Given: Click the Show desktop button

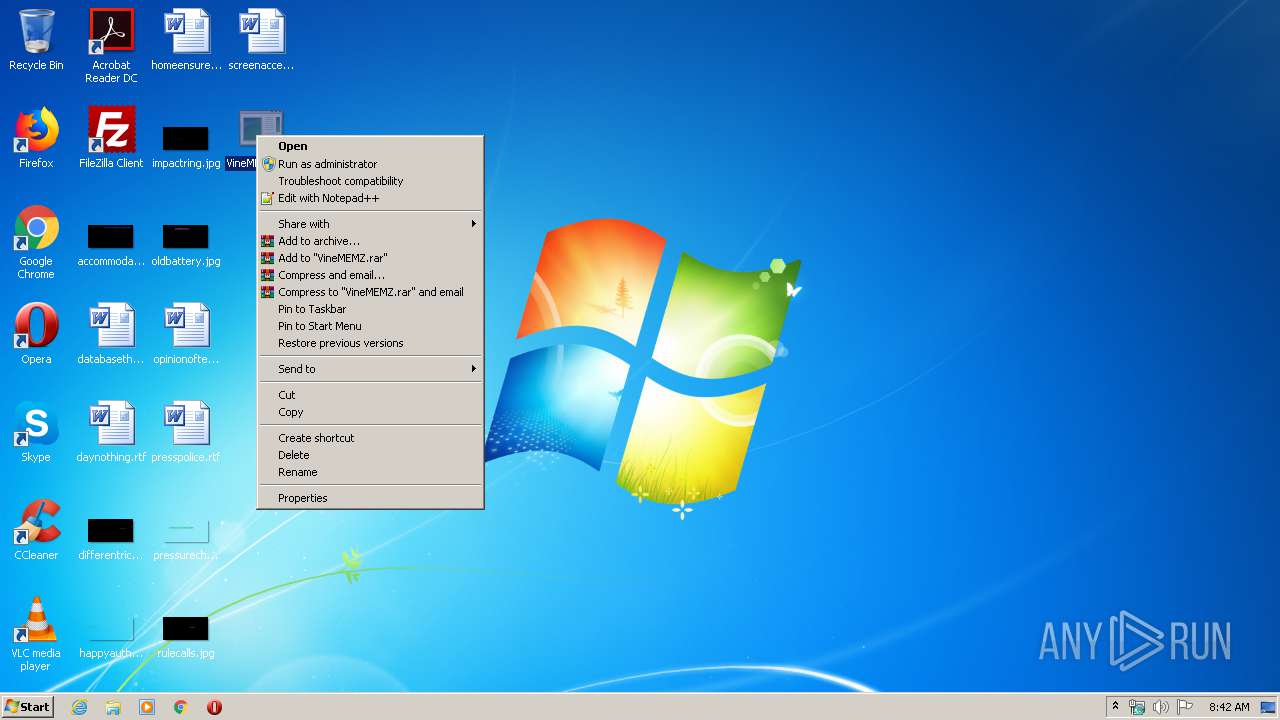Looking at the screenshot, I should tap(1268, 707).
